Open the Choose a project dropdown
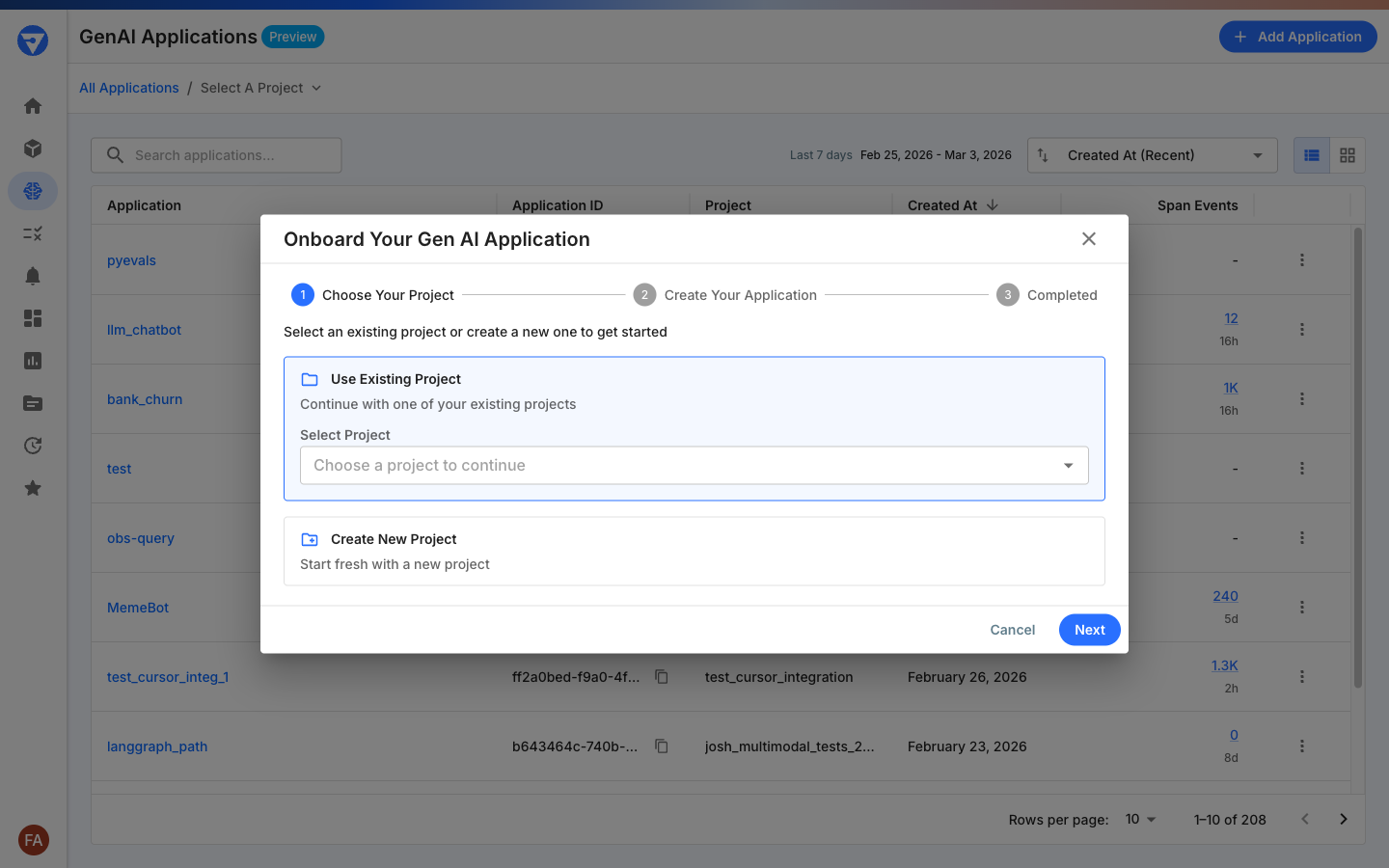This screenshot has width=1389, height=868. coord(694,465)
